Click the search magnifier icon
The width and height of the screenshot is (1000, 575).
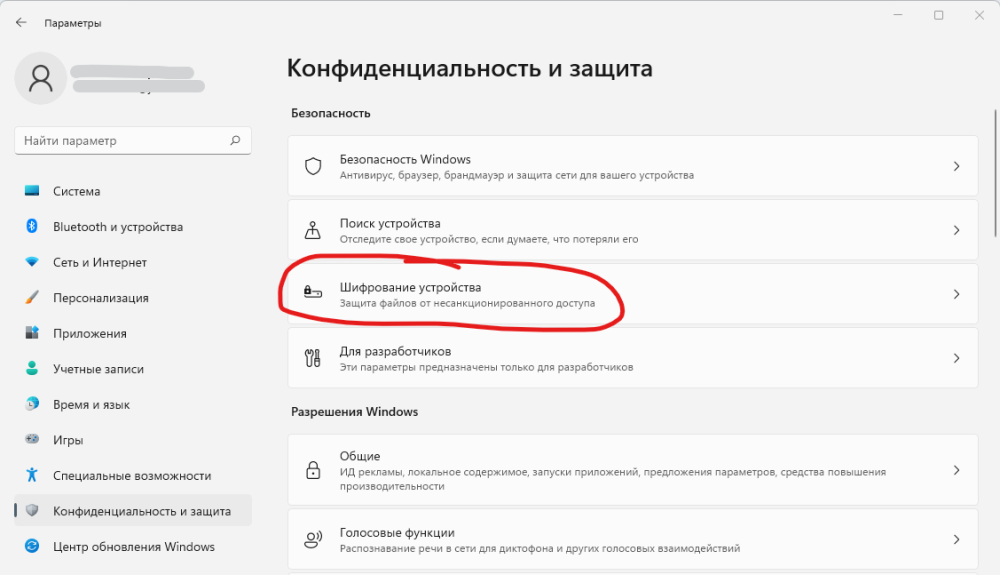(235, 140)
